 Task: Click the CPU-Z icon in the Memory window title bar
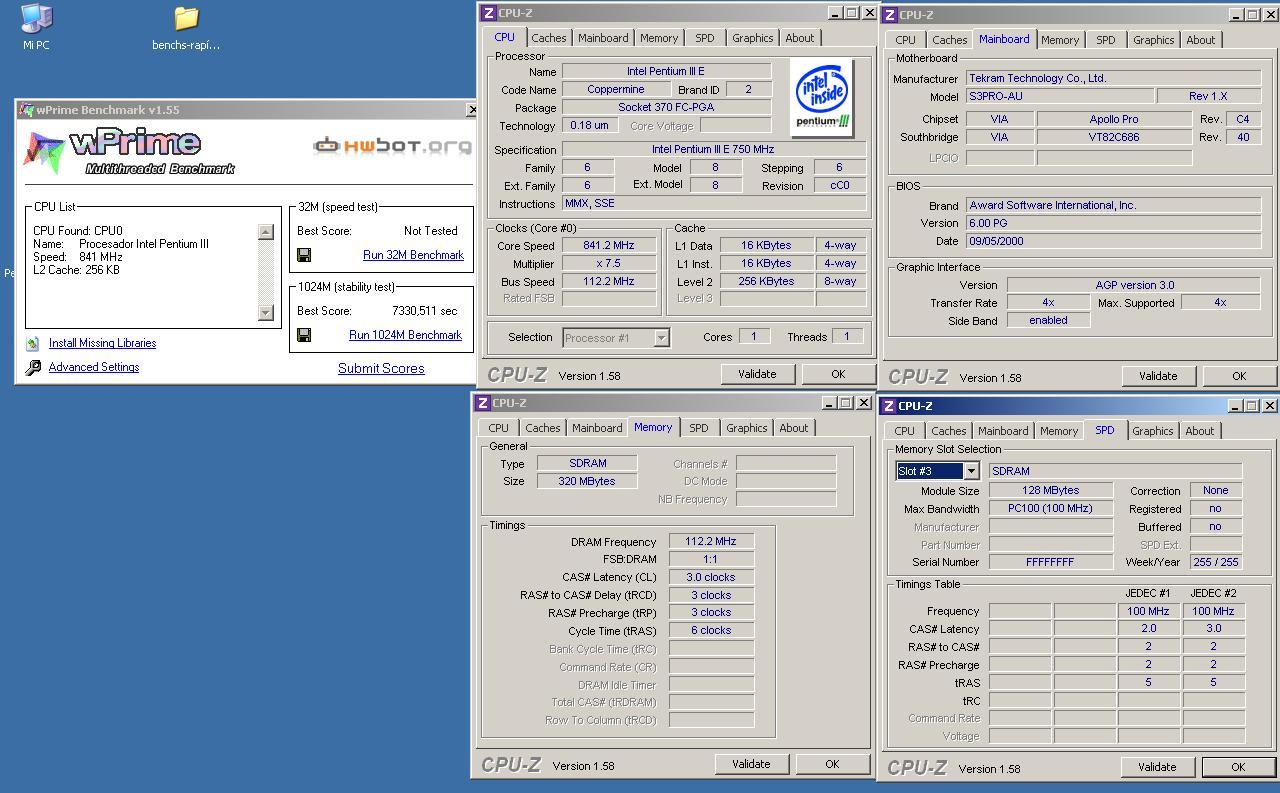click(482, 403)
